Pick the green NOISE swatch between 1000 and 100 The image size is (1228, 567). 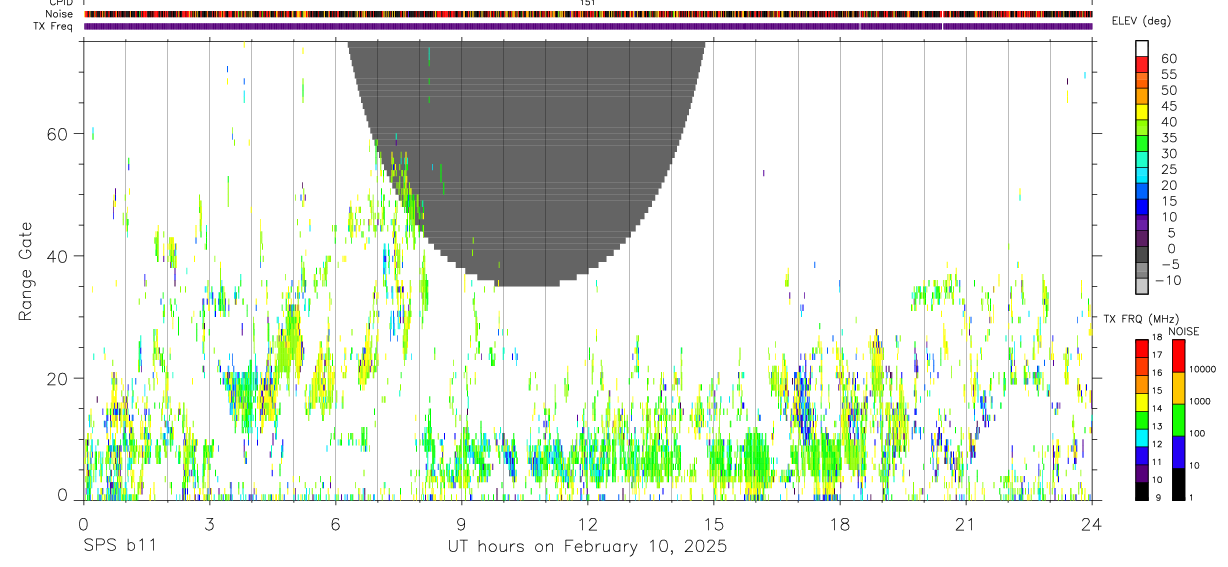pyautogui.click(x=1178, y=420)
